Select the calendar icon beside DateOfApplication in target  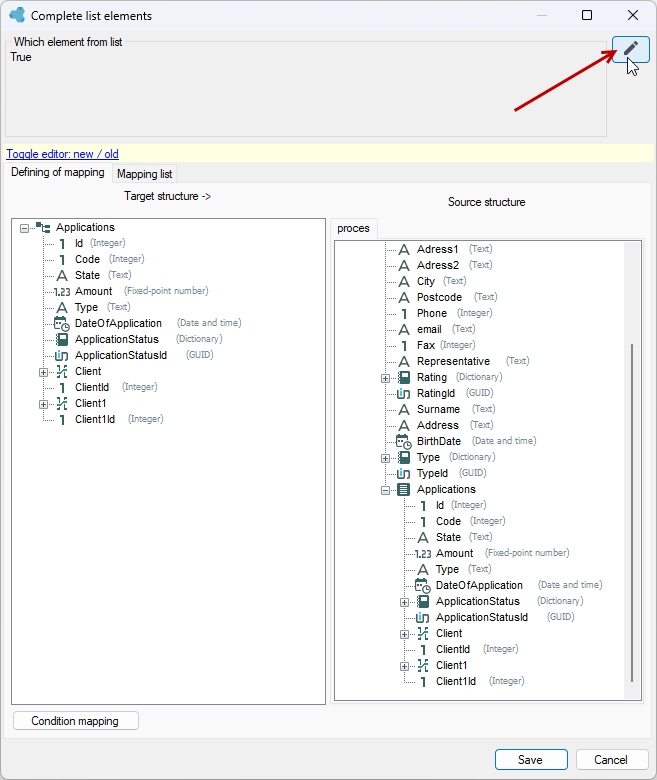point(62,323)
